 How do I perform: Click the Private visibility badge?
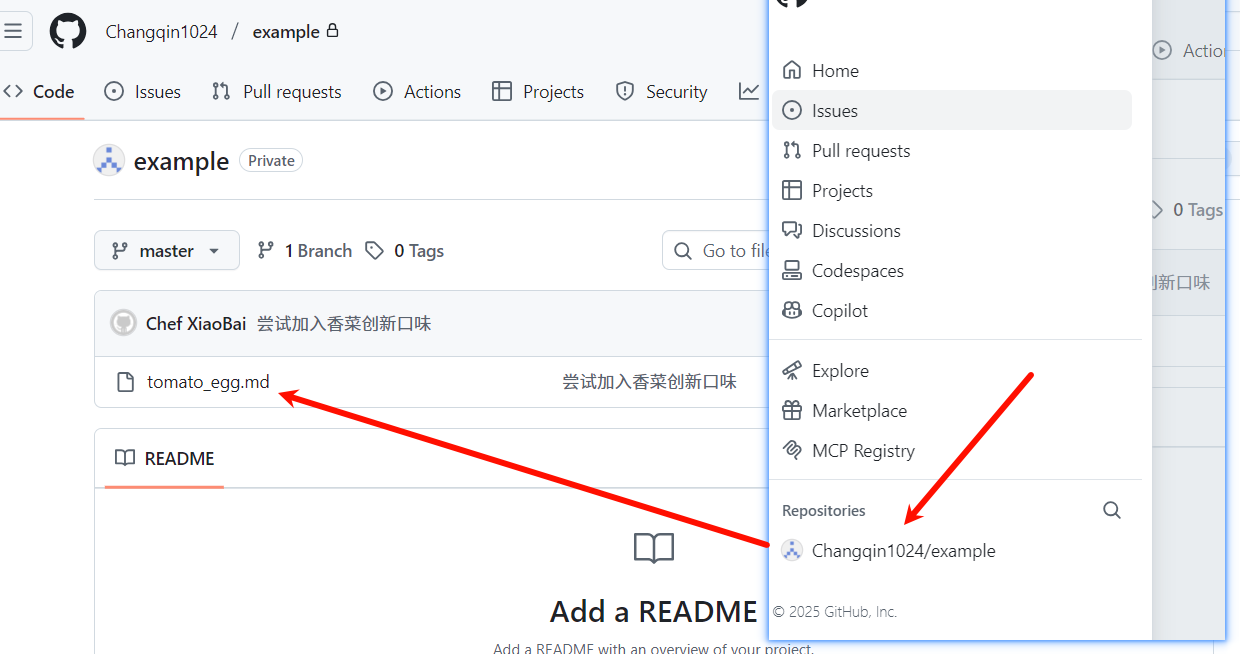coord(271,161)
